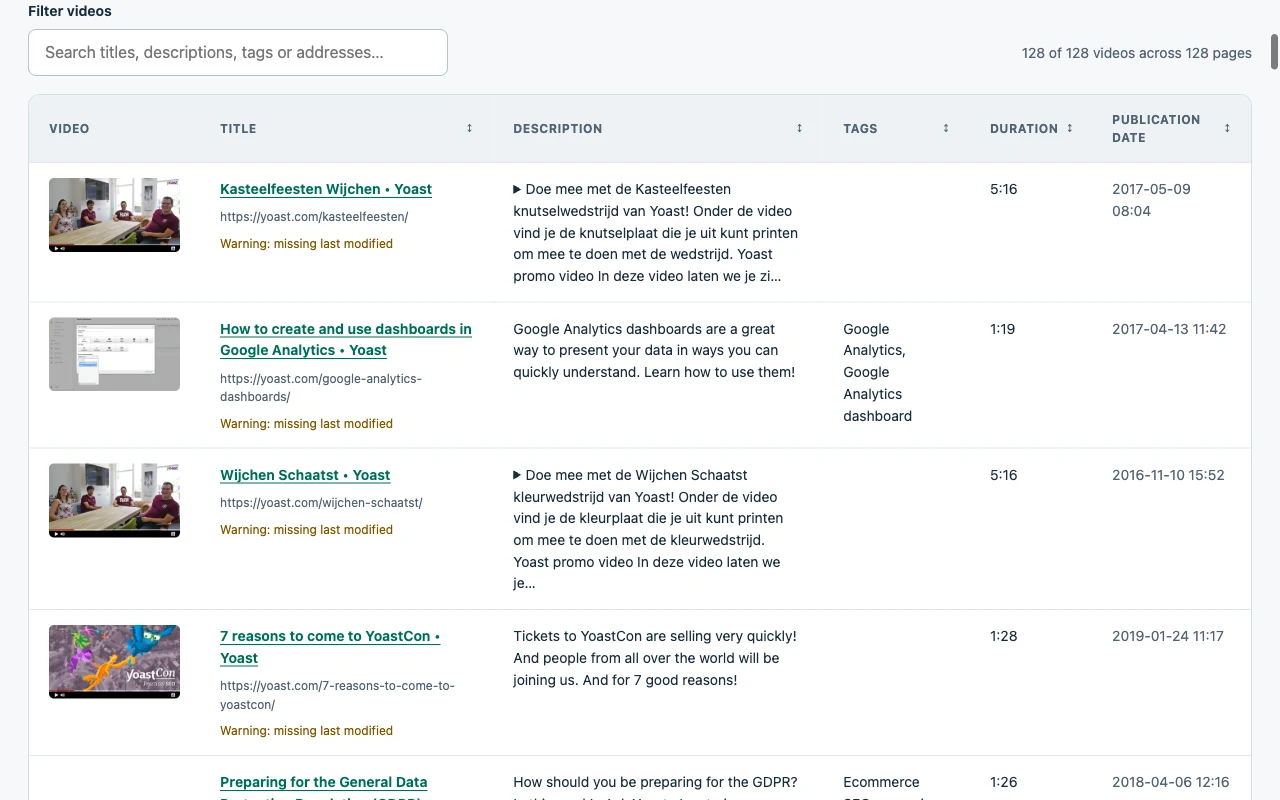Click the DESCRIPTION column header
1280x800 pixels.
[x=558, y=128]
